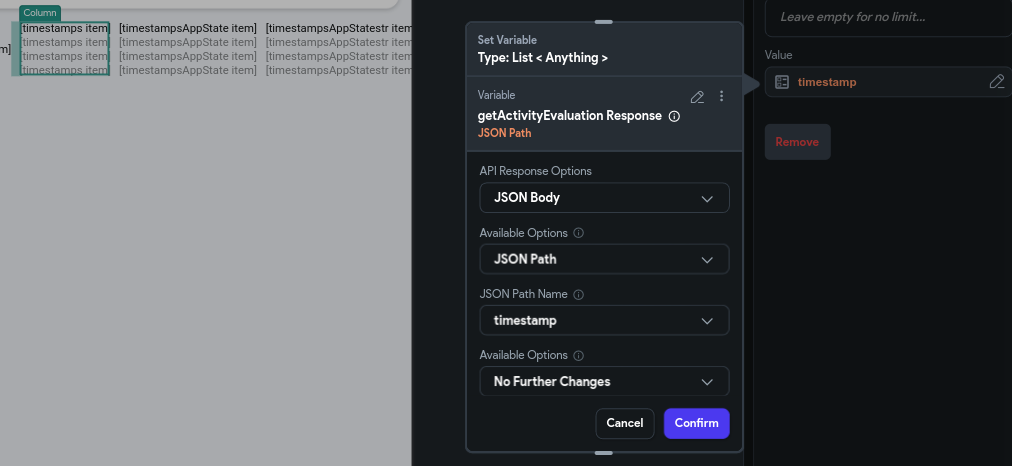Click the variable icon left of timestamp value
This screenshot has width=1012, height=466.
pos(782,82)
